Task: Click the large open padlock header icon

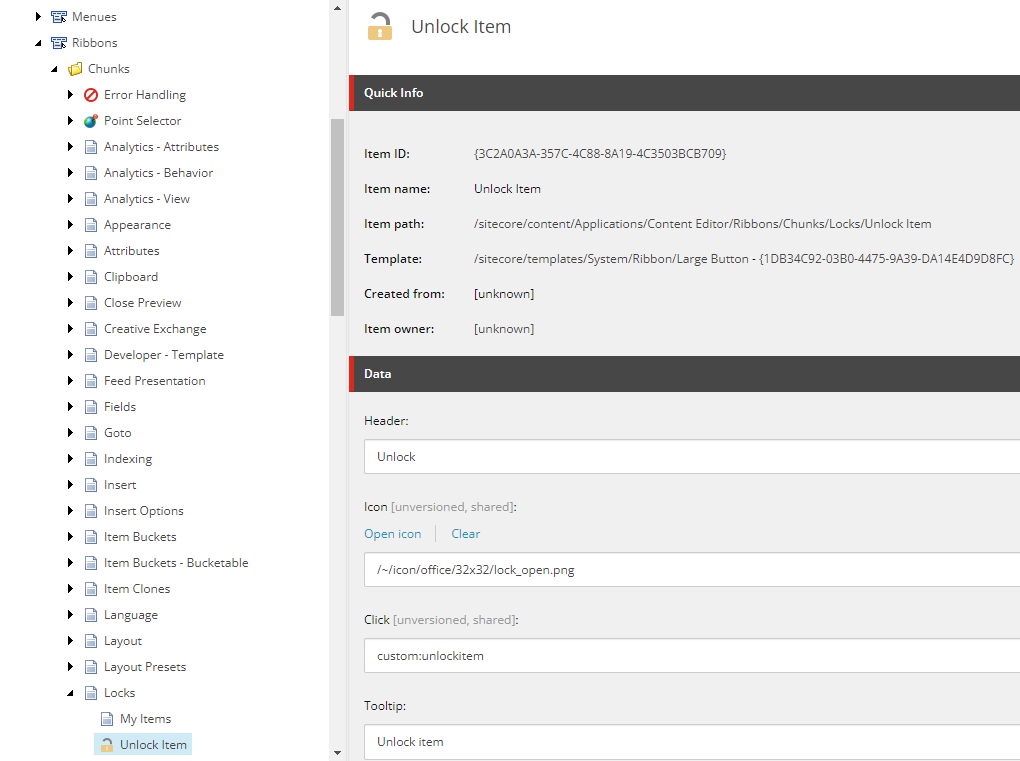Action: pos(380,27)
